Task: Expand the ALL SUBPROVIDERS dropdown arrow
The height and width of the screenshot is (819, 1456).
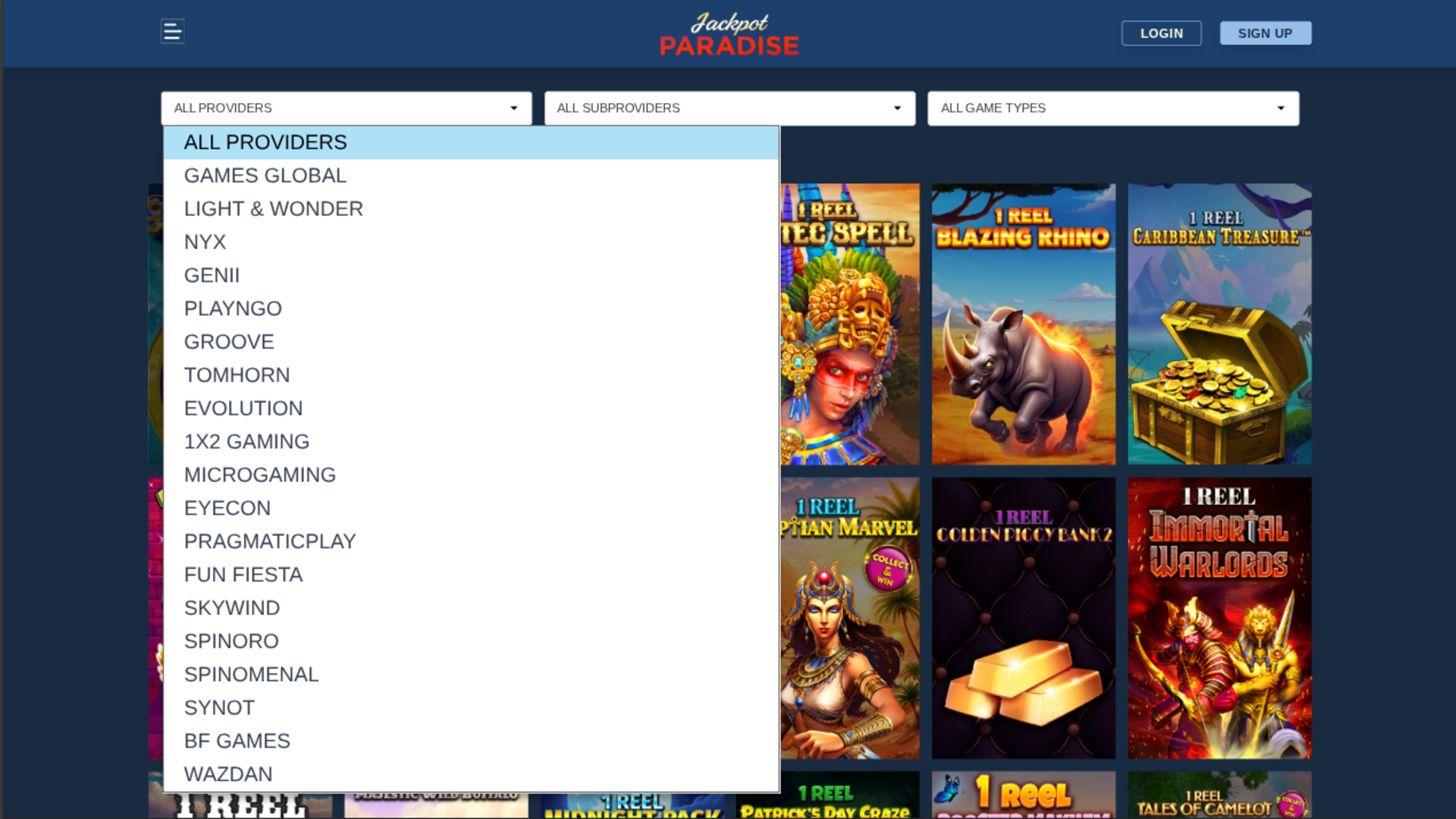Action: pos(896,108)
